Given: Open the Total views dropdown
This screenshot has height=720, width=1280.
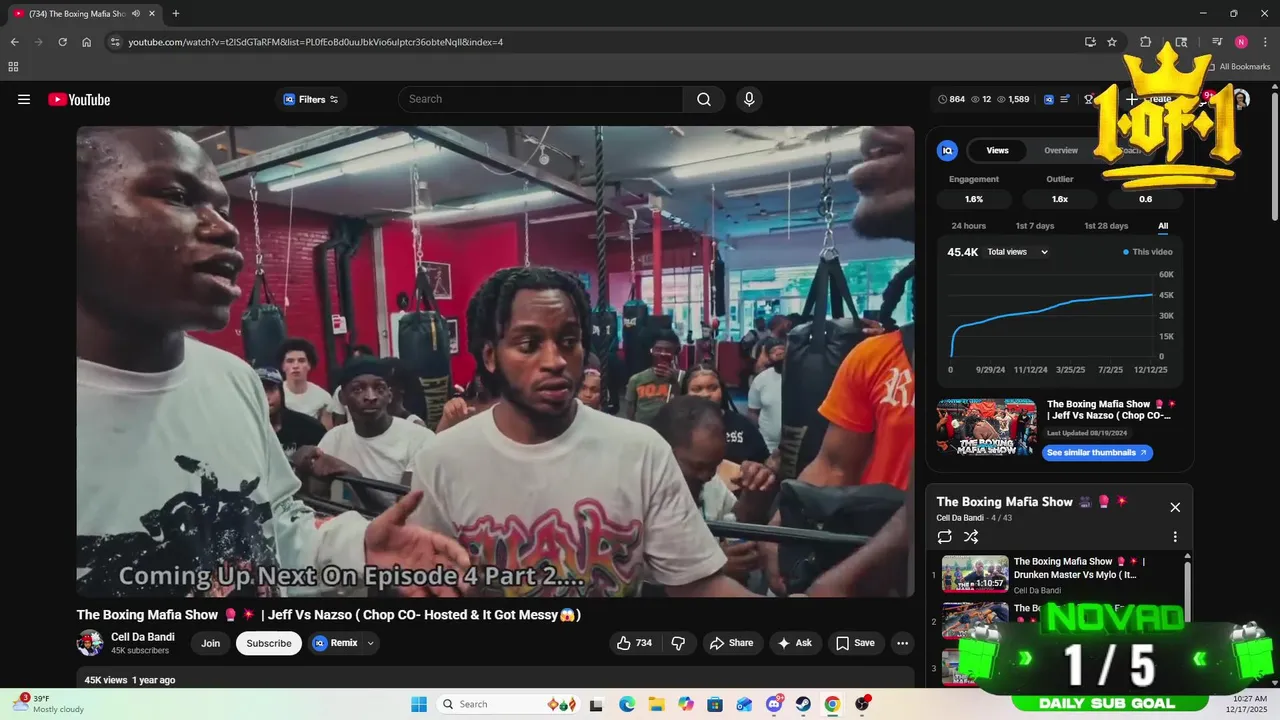Looking at the screenshot, I should [1018, 252].
